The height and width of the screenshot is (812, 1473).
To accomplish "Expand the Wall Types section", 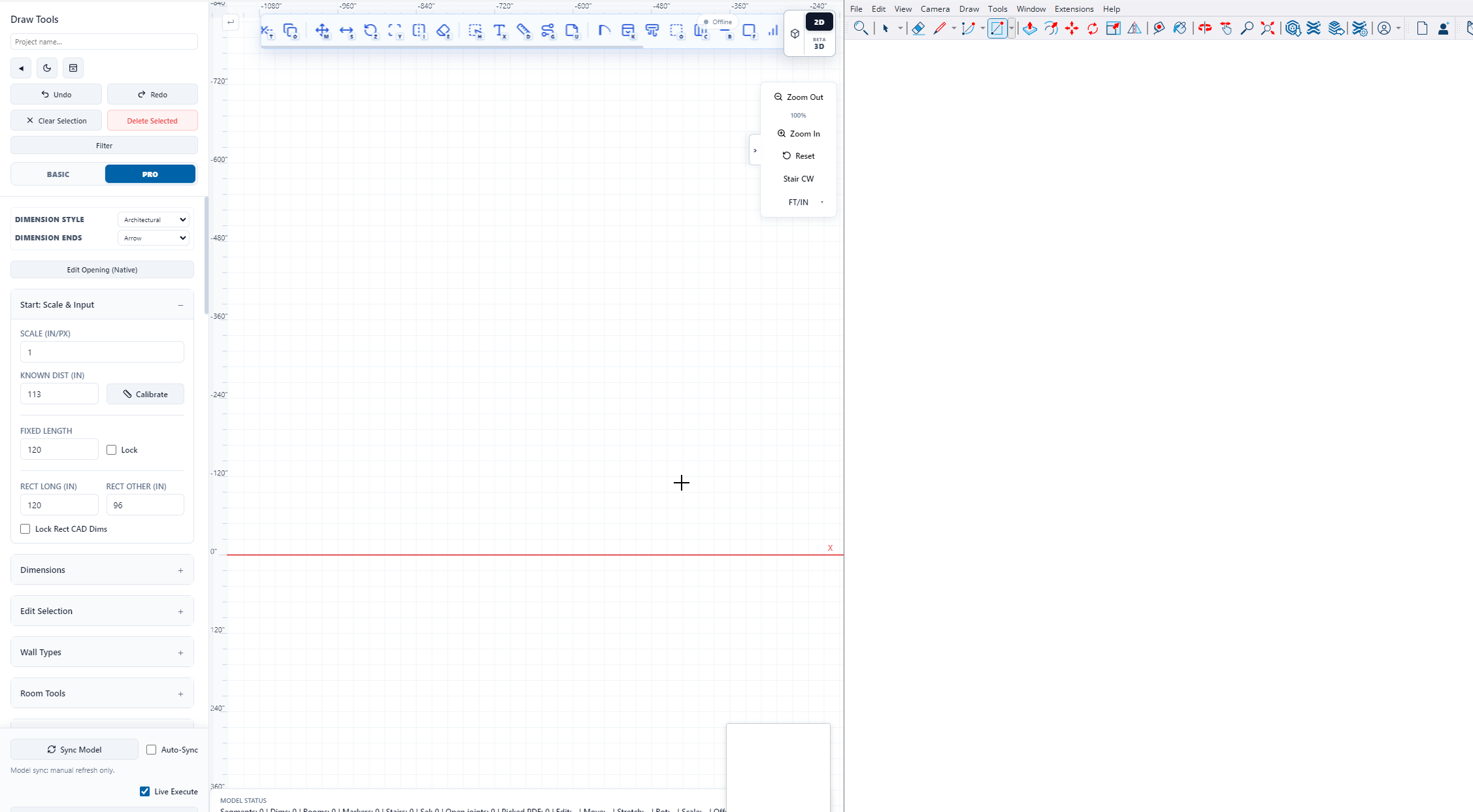I will click(x=102, y=652).
